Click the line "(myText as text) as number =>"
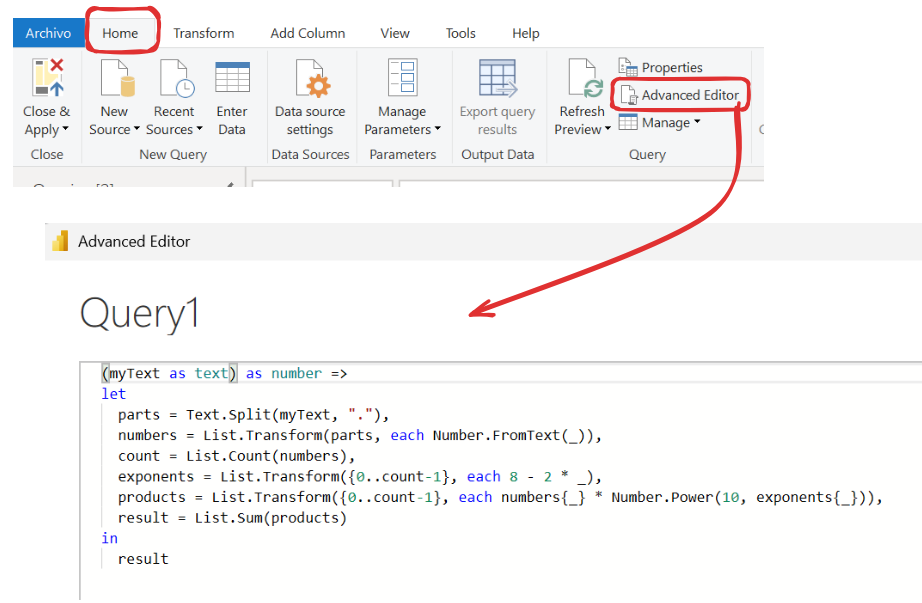922x603 pixels. click(x=224, y=374)
